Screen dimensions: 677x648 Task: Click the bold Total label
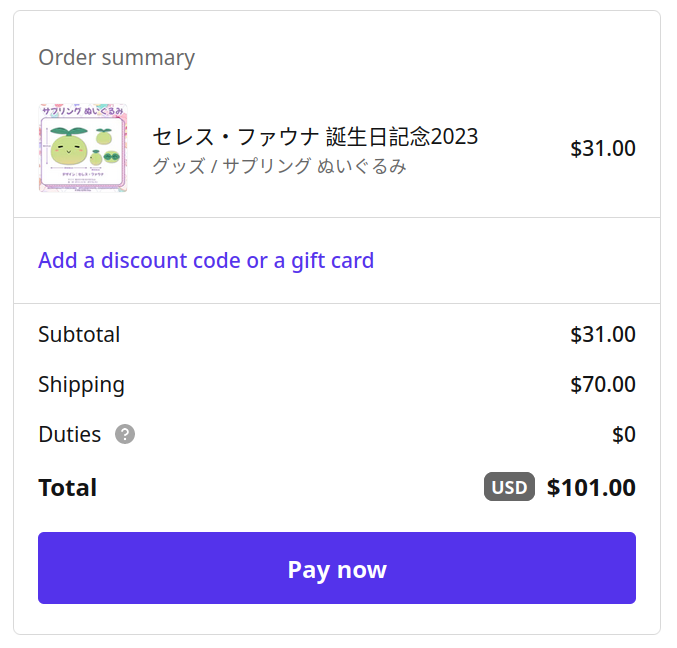tap(67, 488)
